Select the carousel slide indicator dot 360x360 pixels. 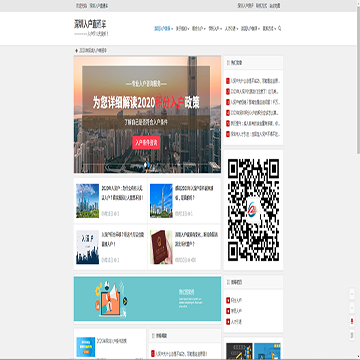pos(145,164)
